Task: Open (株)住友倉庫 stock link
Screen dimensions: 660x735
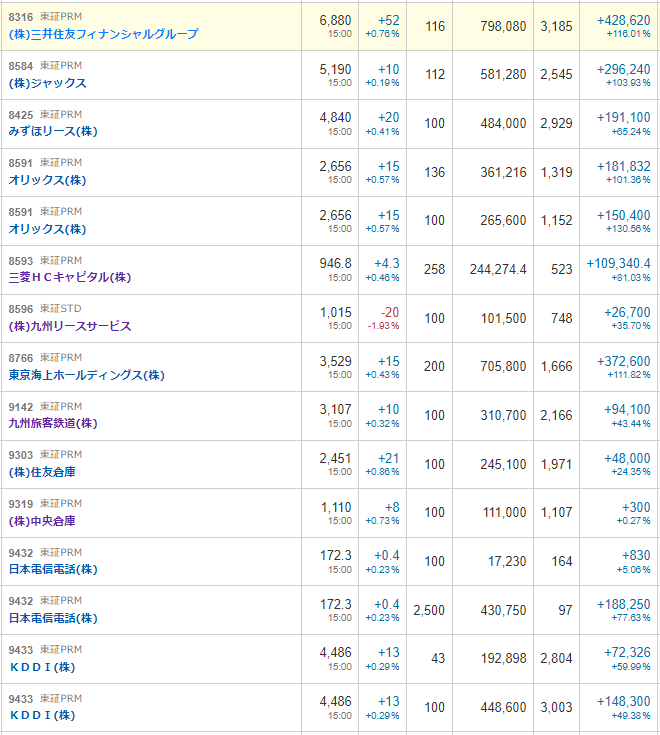Action: click(x=42, y=472)
